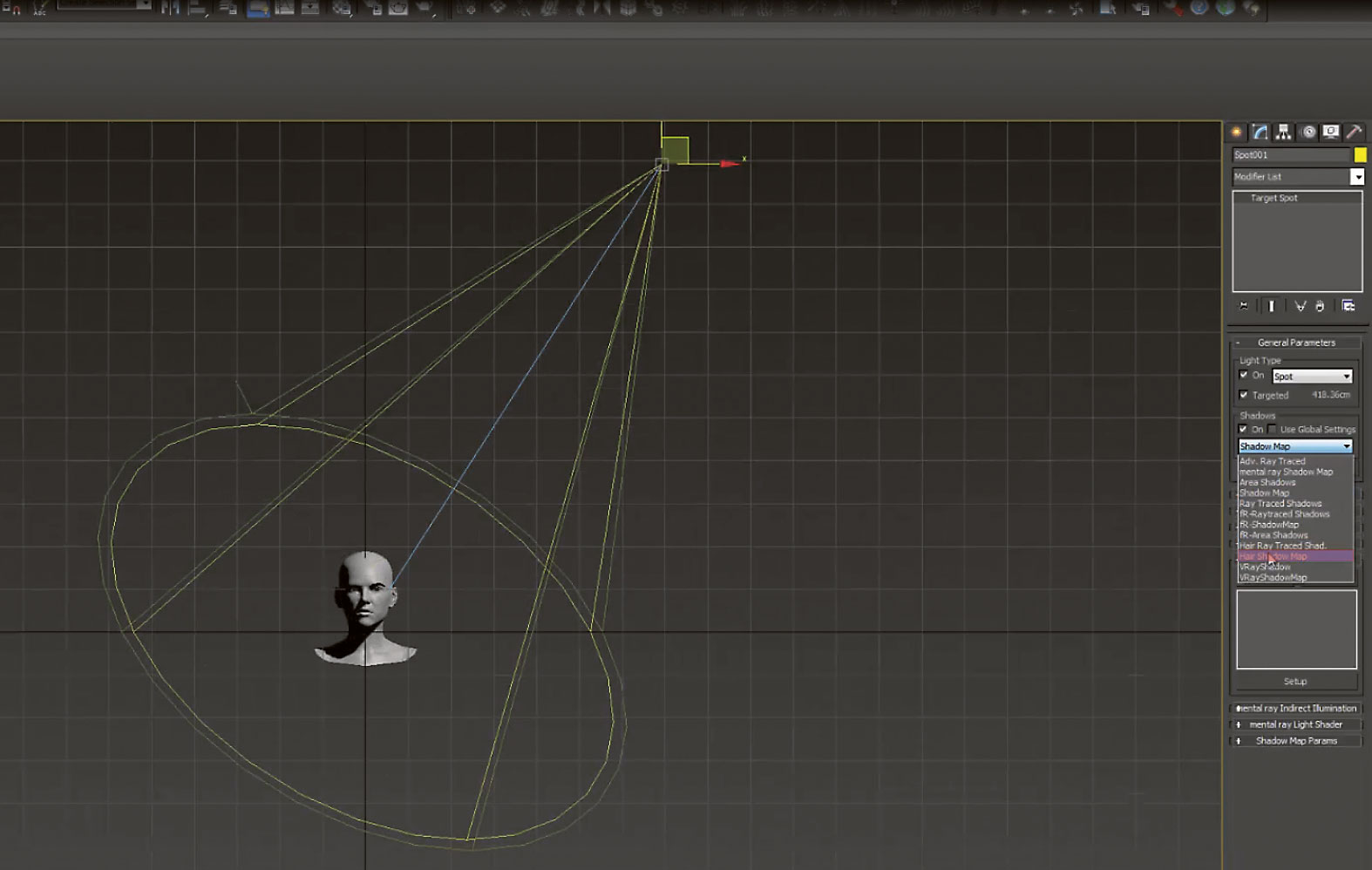
Task: Click the red X-axis gizmo arrow
Action: click(x=729, y=163)
